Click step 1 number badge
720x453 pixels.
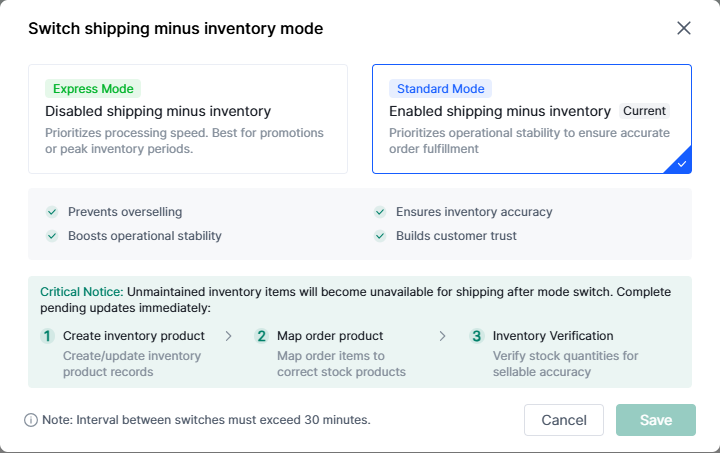click(x=47, y=336)
